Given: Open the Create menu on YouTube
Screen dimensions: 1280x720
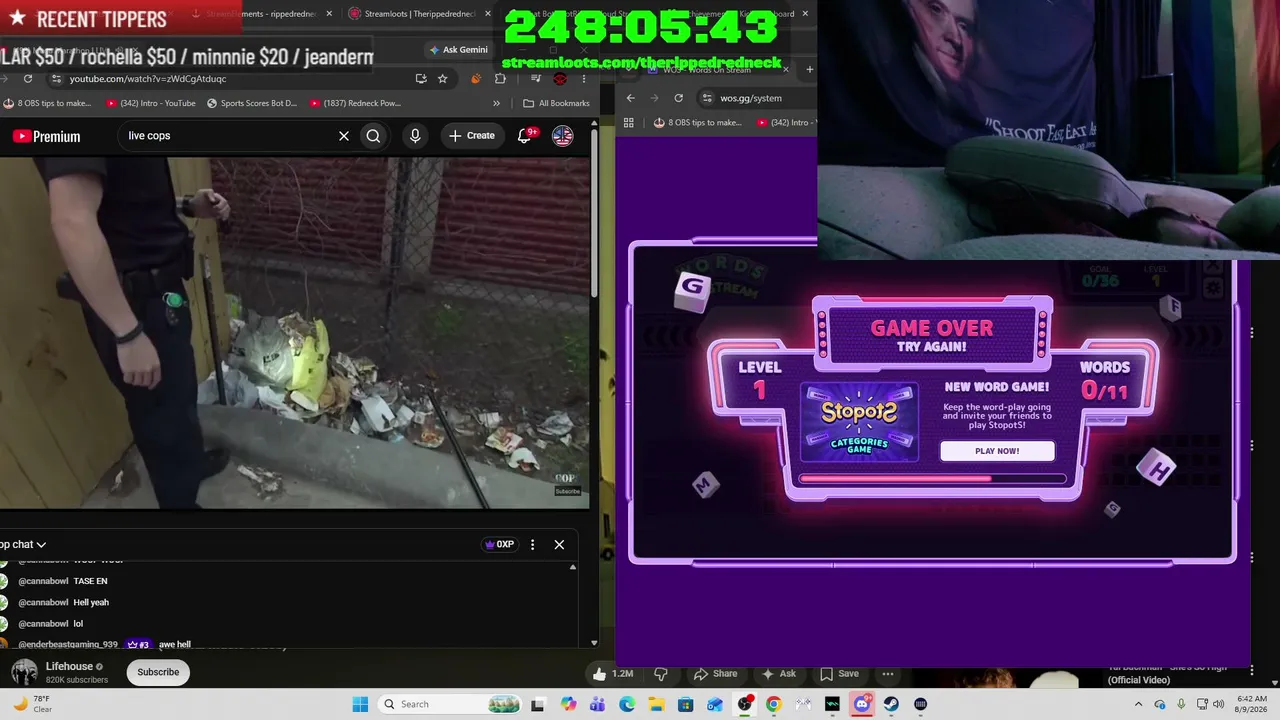Looking at the screenshot, I should point(471,136).
